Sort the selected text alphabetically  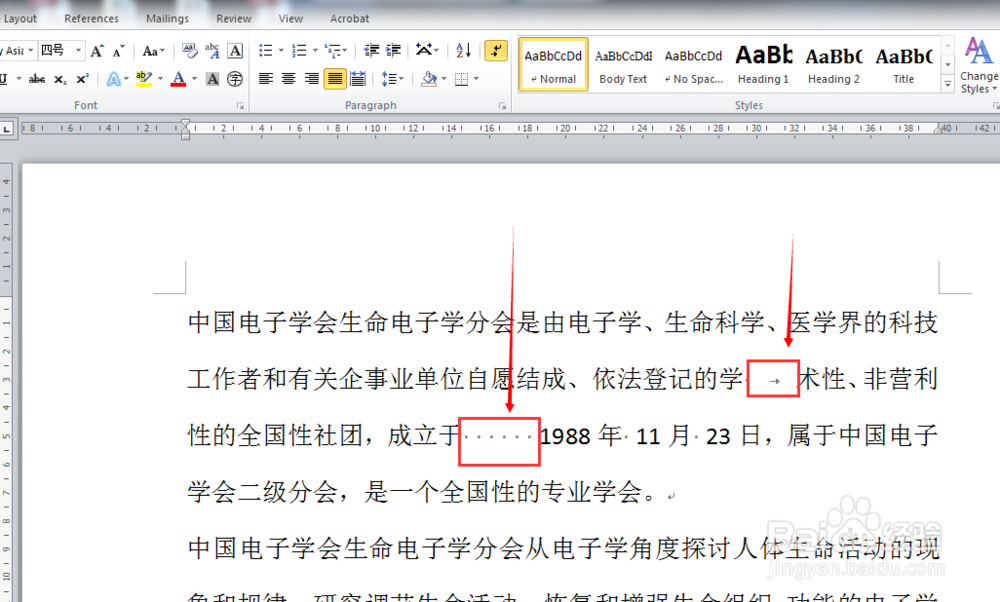(x=464, y=50)
